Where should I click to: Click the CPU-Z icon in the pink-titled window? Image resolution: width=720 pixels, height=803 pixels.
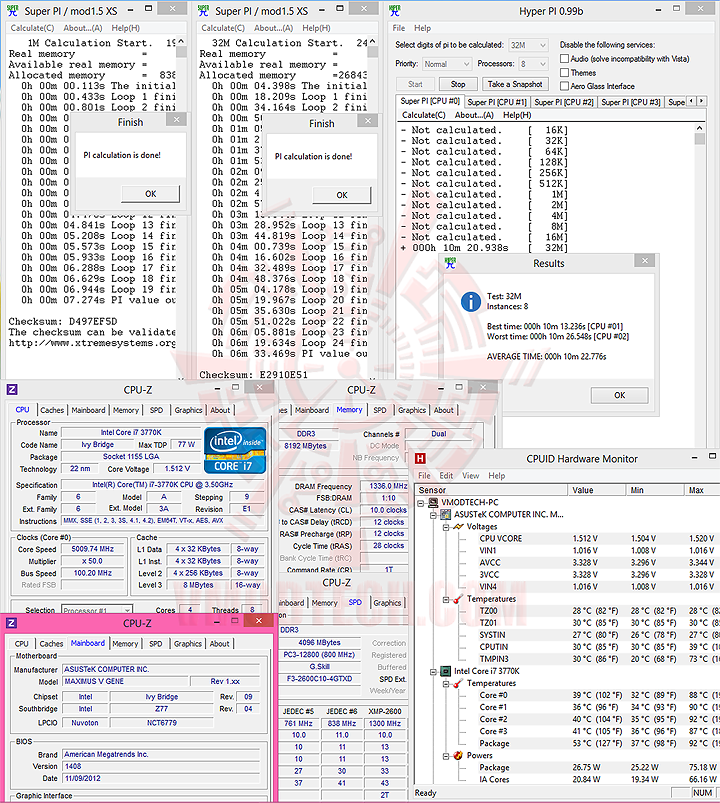[11, 623]
